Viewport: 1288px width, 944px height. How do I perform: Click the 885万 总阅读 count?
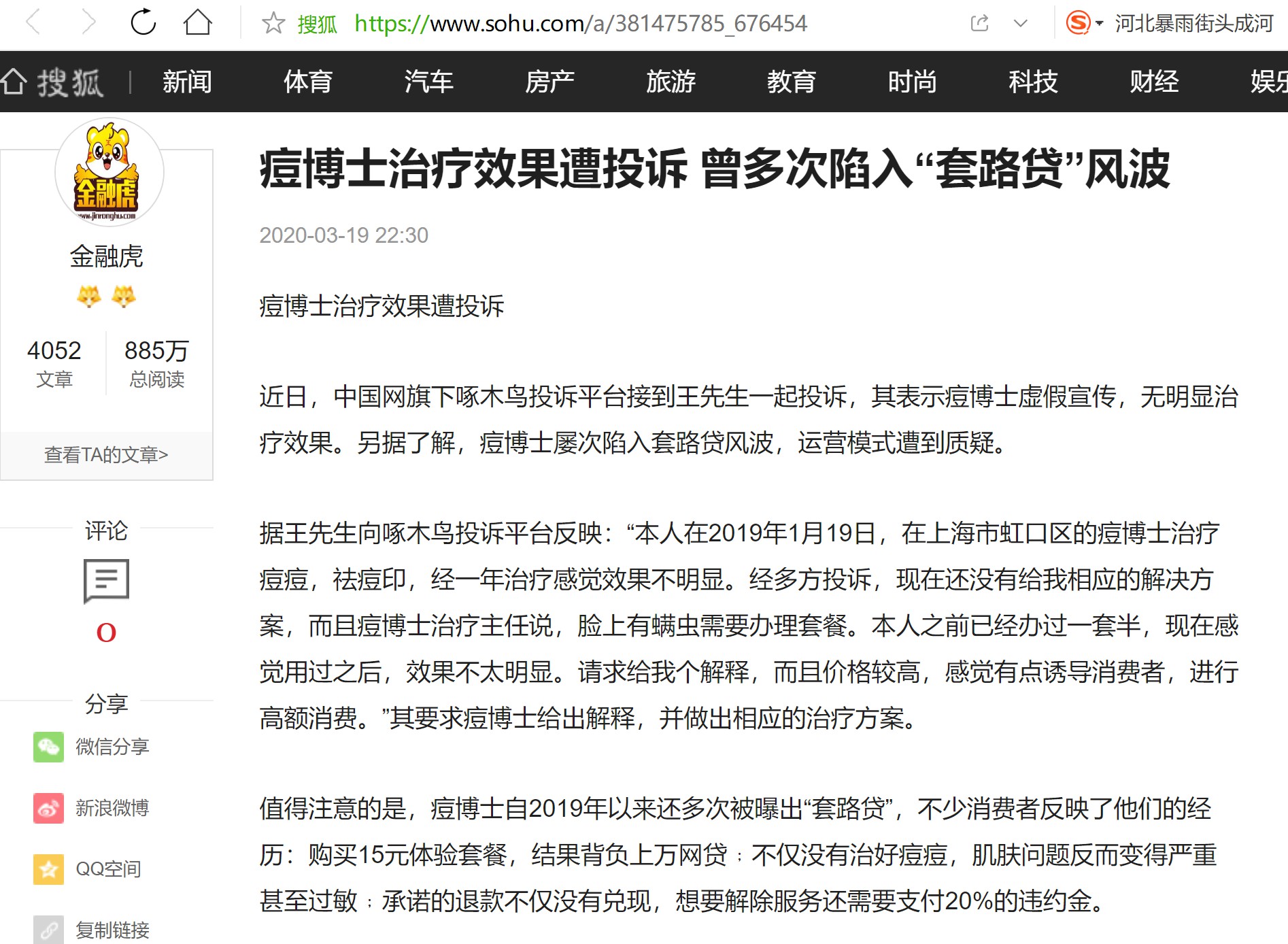pyautogui.click(x=157, y=363)
